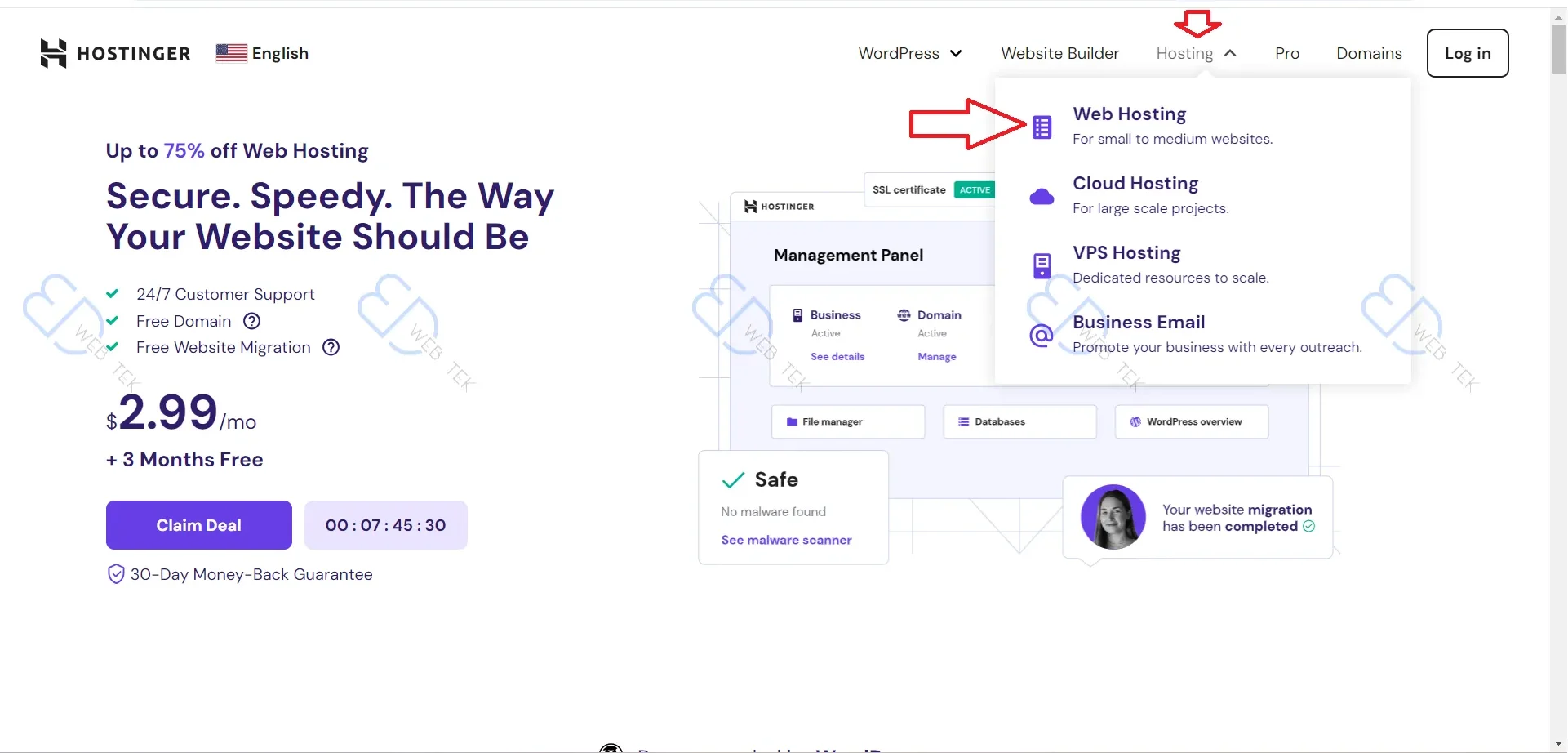Click the Cloud Hosting cloud icon
The height and width of the screenshot is (753, 1568).
click(1042, 197)
